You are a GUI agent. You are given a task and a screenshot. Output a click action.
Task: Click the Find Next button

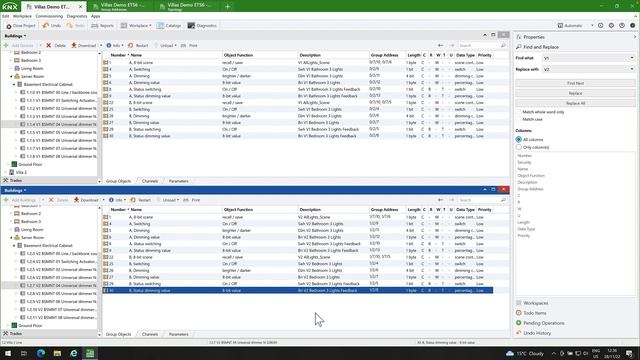click(x=575, y=83)
